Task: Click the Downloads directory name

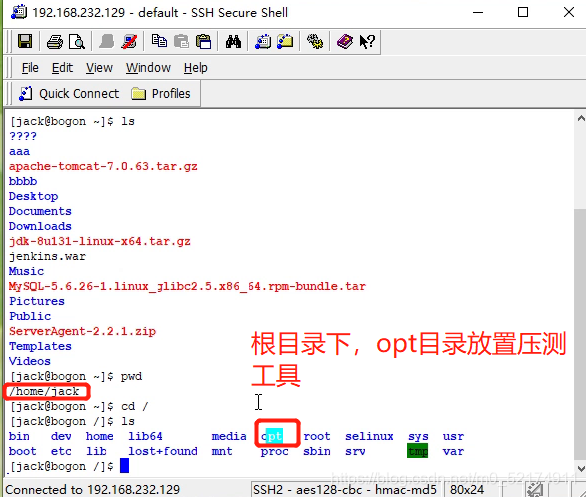Action: point(40,226)
